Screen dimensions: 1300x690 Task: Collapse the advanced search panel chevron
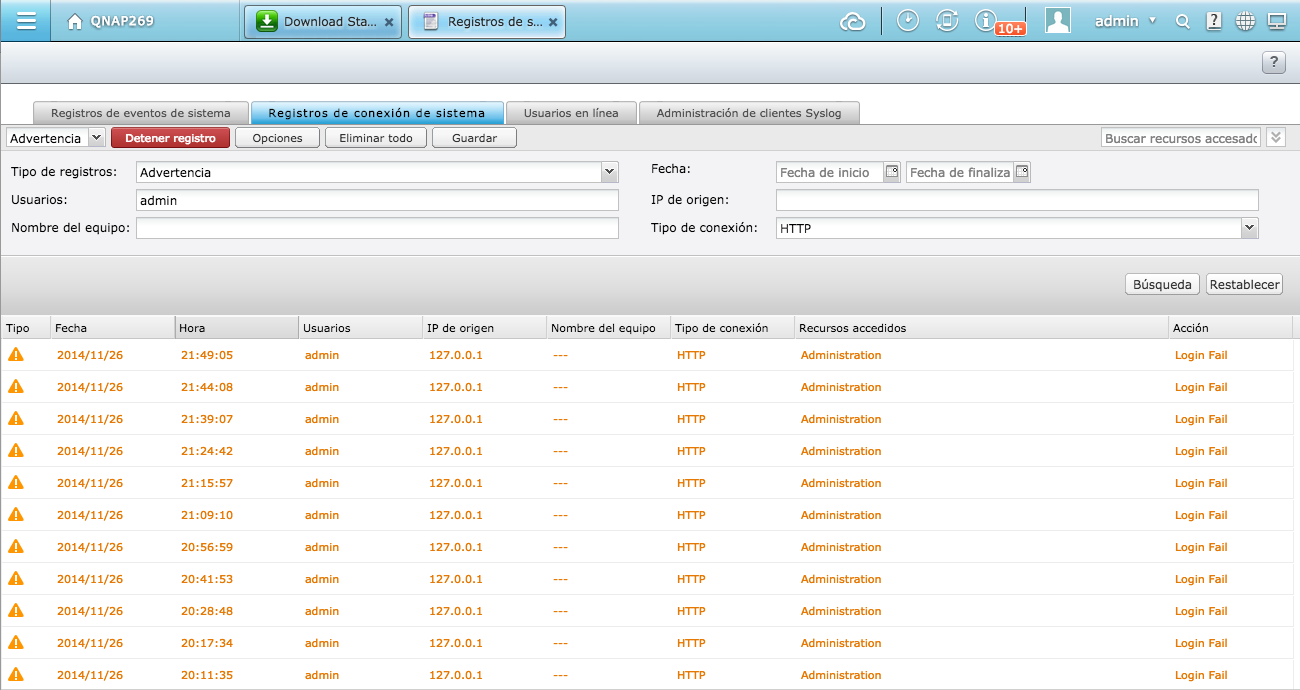pos(1275,137)
